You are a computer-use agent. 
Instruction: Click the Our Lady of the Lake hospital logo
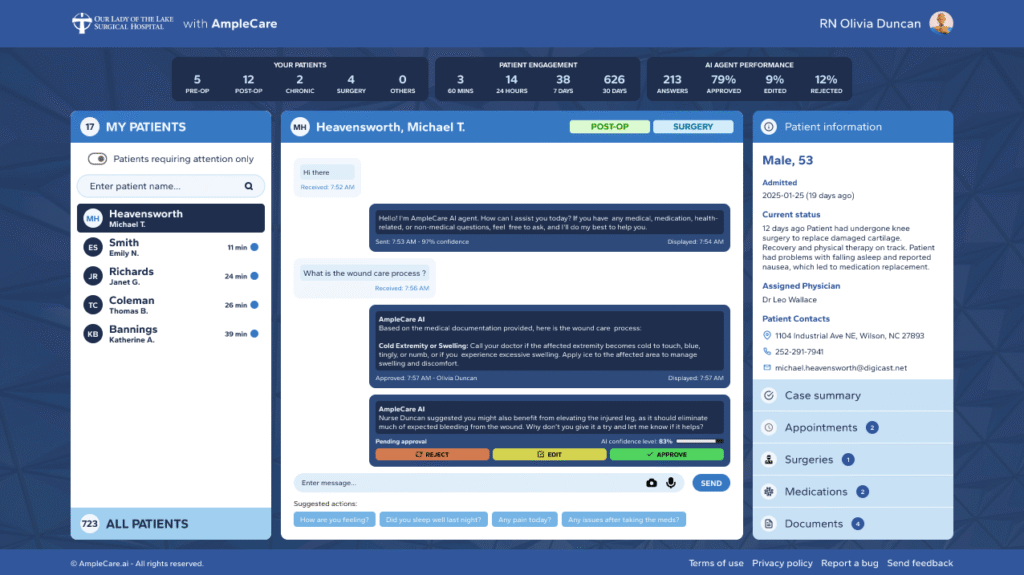122,23
